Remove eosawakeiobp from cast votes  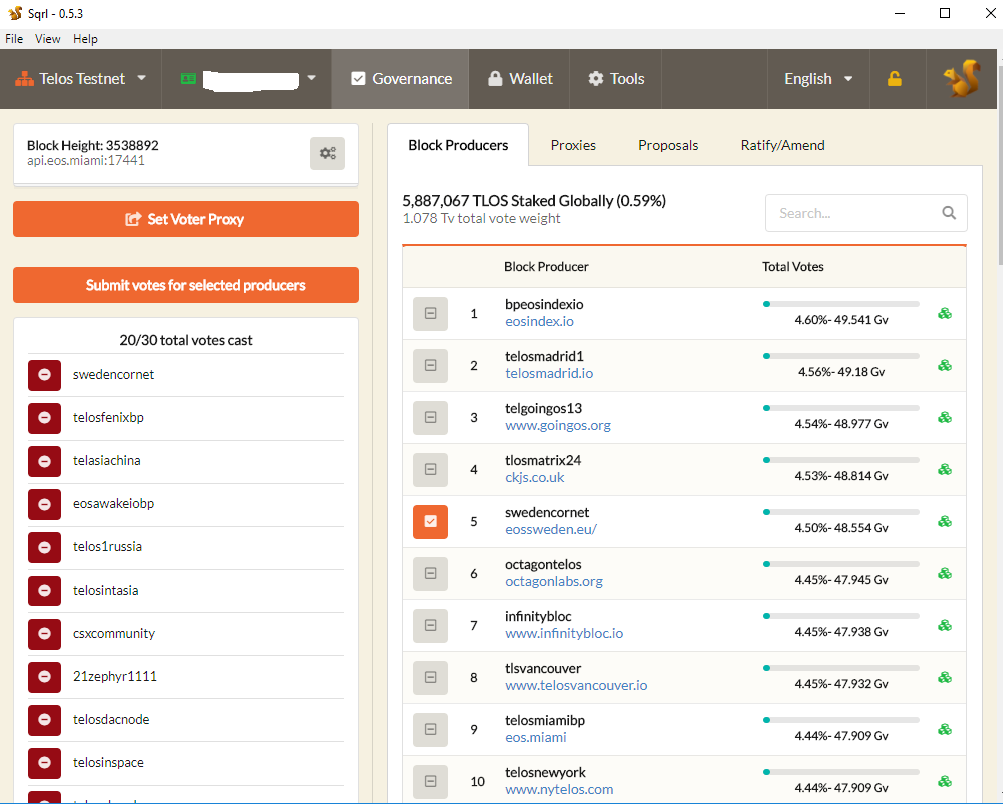pyautogui.click(x=44, y=504)
